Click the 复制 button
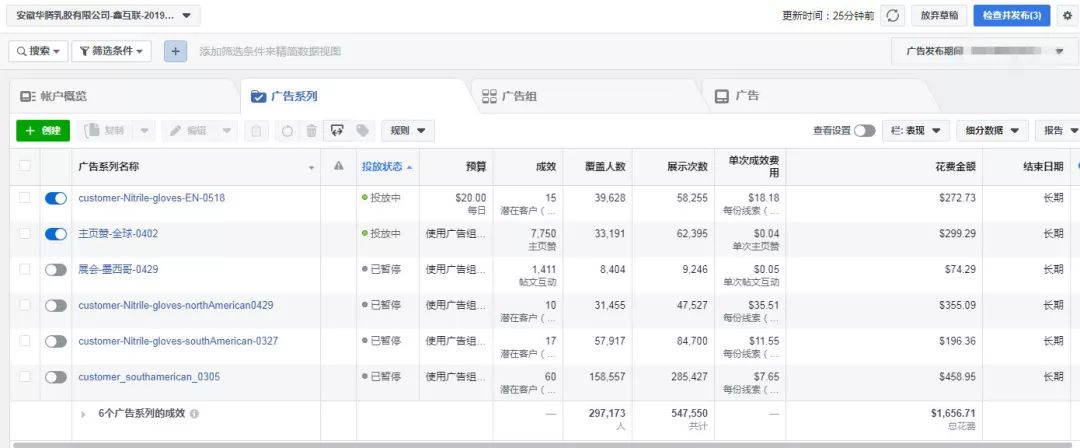This screenshot has height=448, width=1080. (x=105, y=130)
